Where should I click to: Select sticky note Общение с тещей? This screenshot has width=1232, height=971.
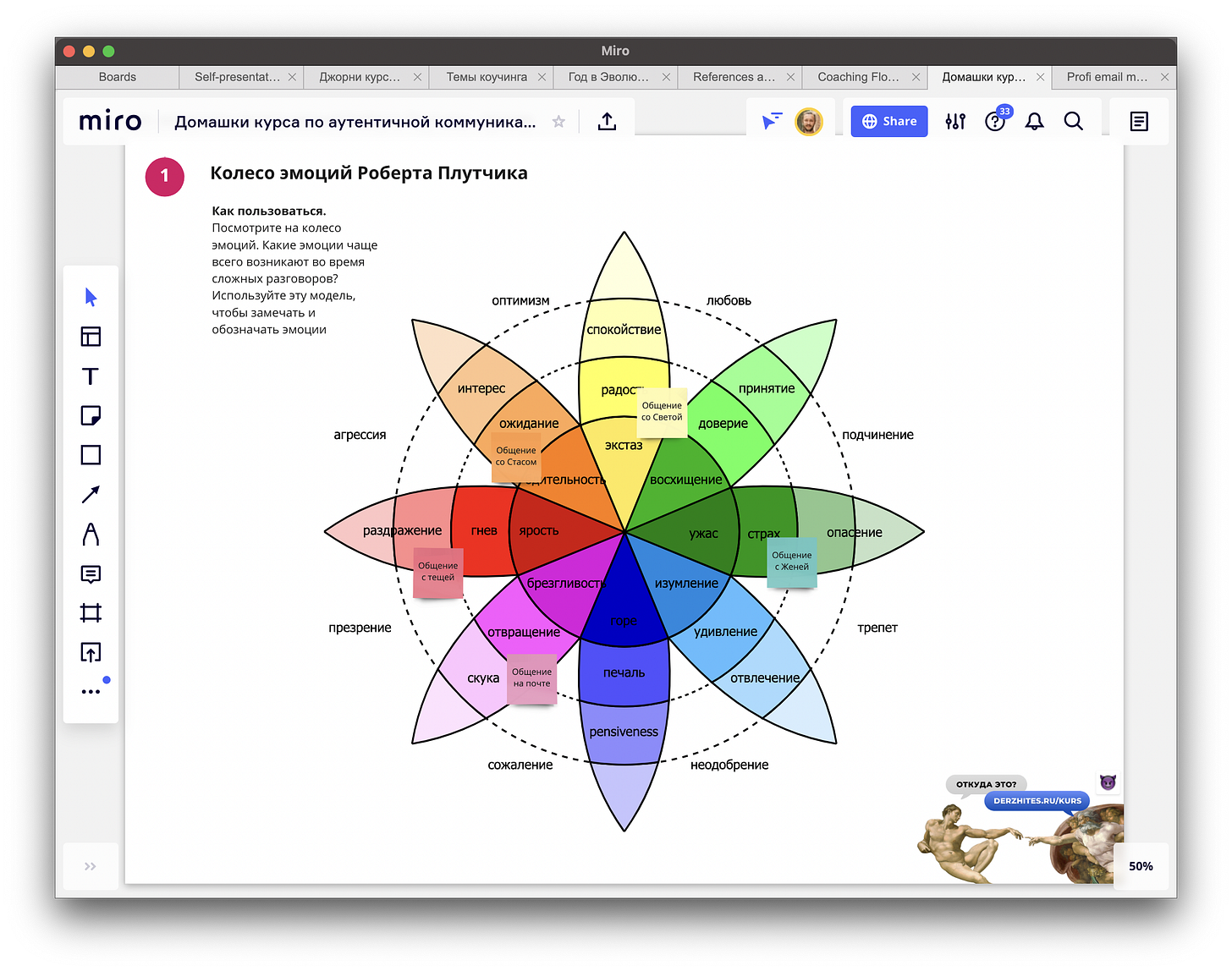click(x=438, y=573)
